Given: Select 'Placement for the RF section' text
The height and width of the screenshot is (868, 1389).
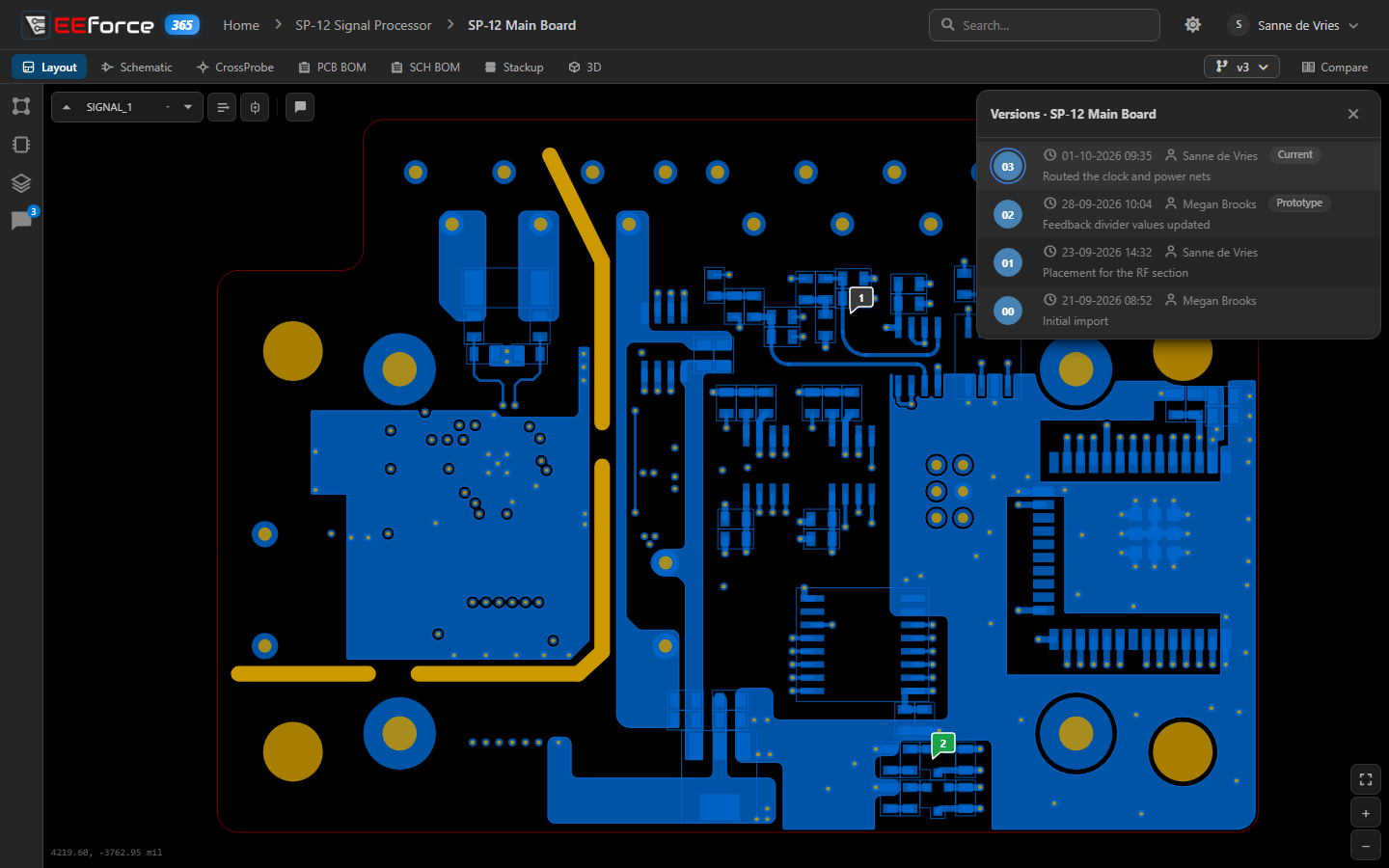Looking at the screenshot, I should (1115, 273).
